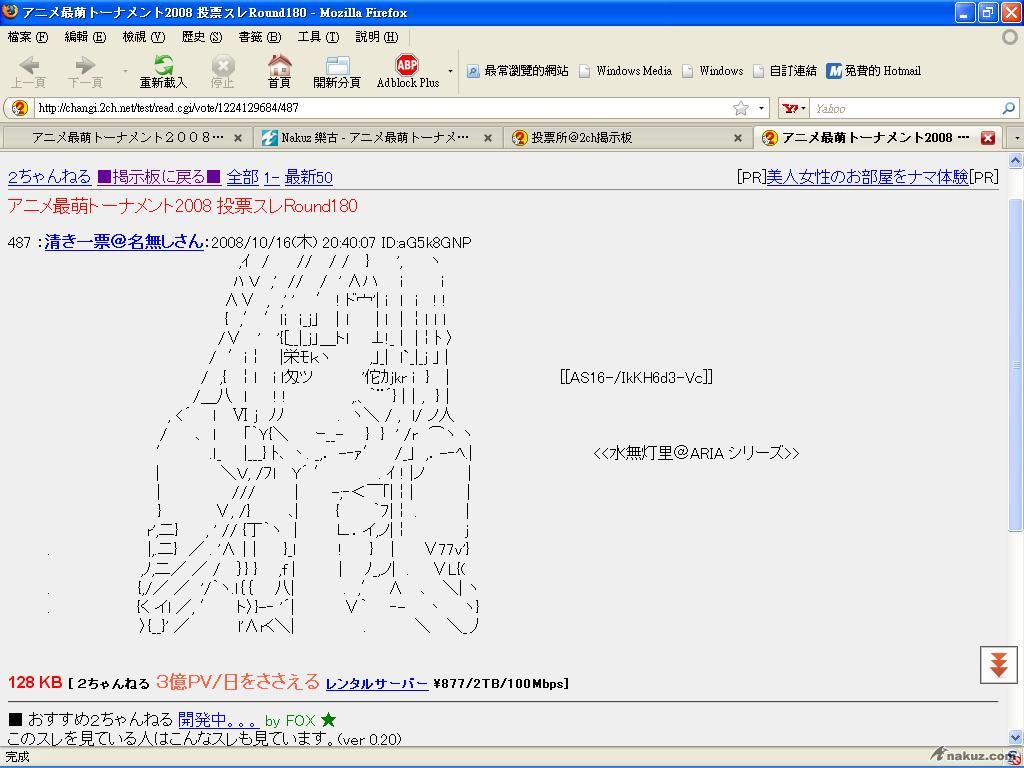The height and width of the screenshot is (768, 1024).
Task: Click the orange double-arrow scroll-down icon
Action: [x=998, y=665]
